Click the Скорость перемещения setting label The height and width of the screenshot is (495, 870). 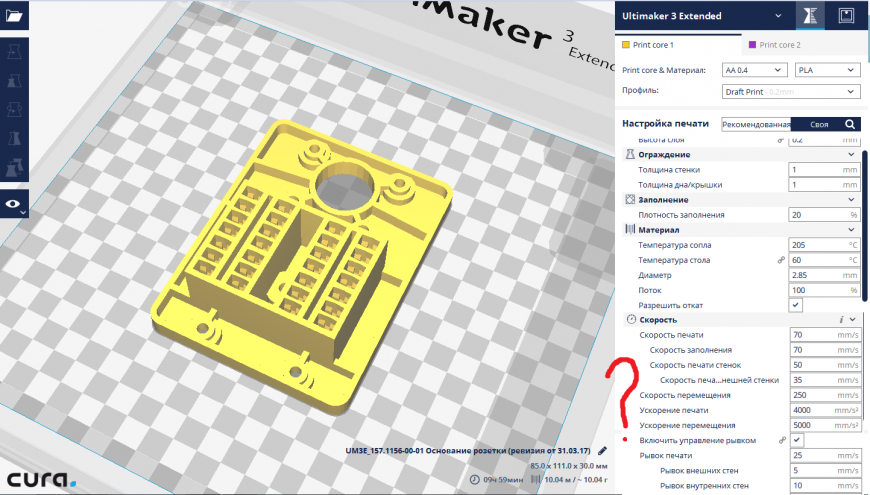pyautogui.click(x=685, y=395)
